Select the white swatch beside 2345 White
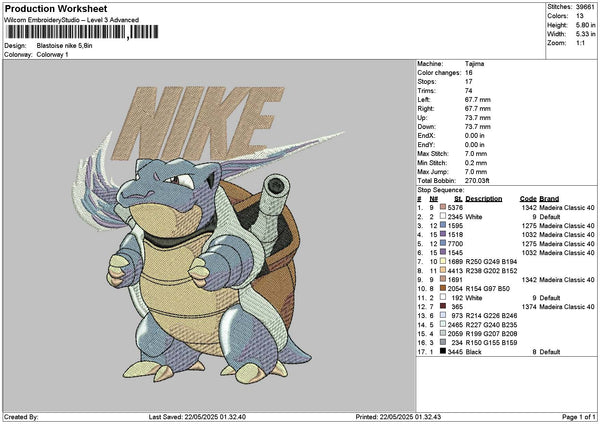 [443, 216]
